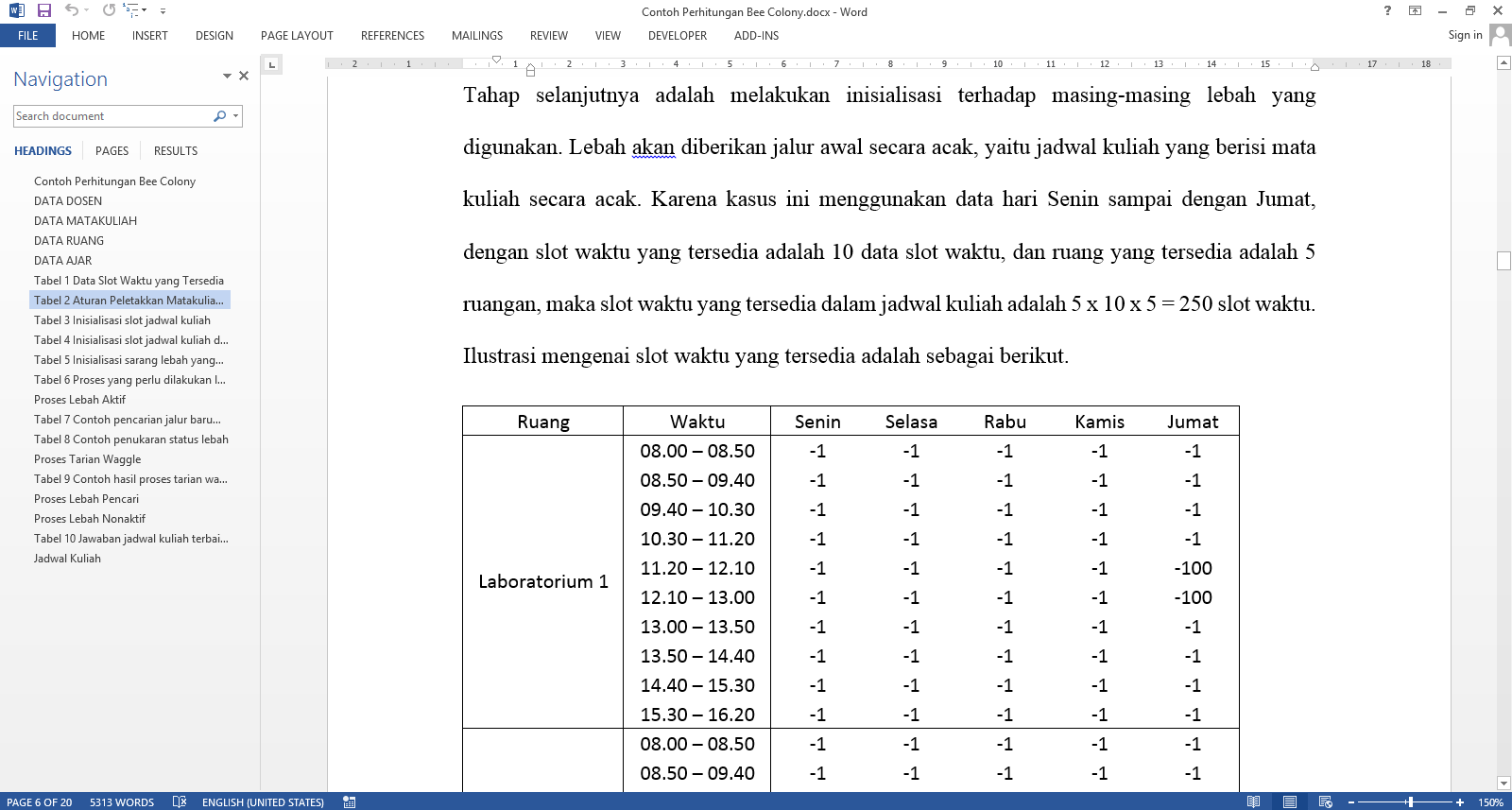Expand the search options dropdown arrow
Image resolution: width=1512 pixels, height=810 pixels.
(x=235, y=116)
